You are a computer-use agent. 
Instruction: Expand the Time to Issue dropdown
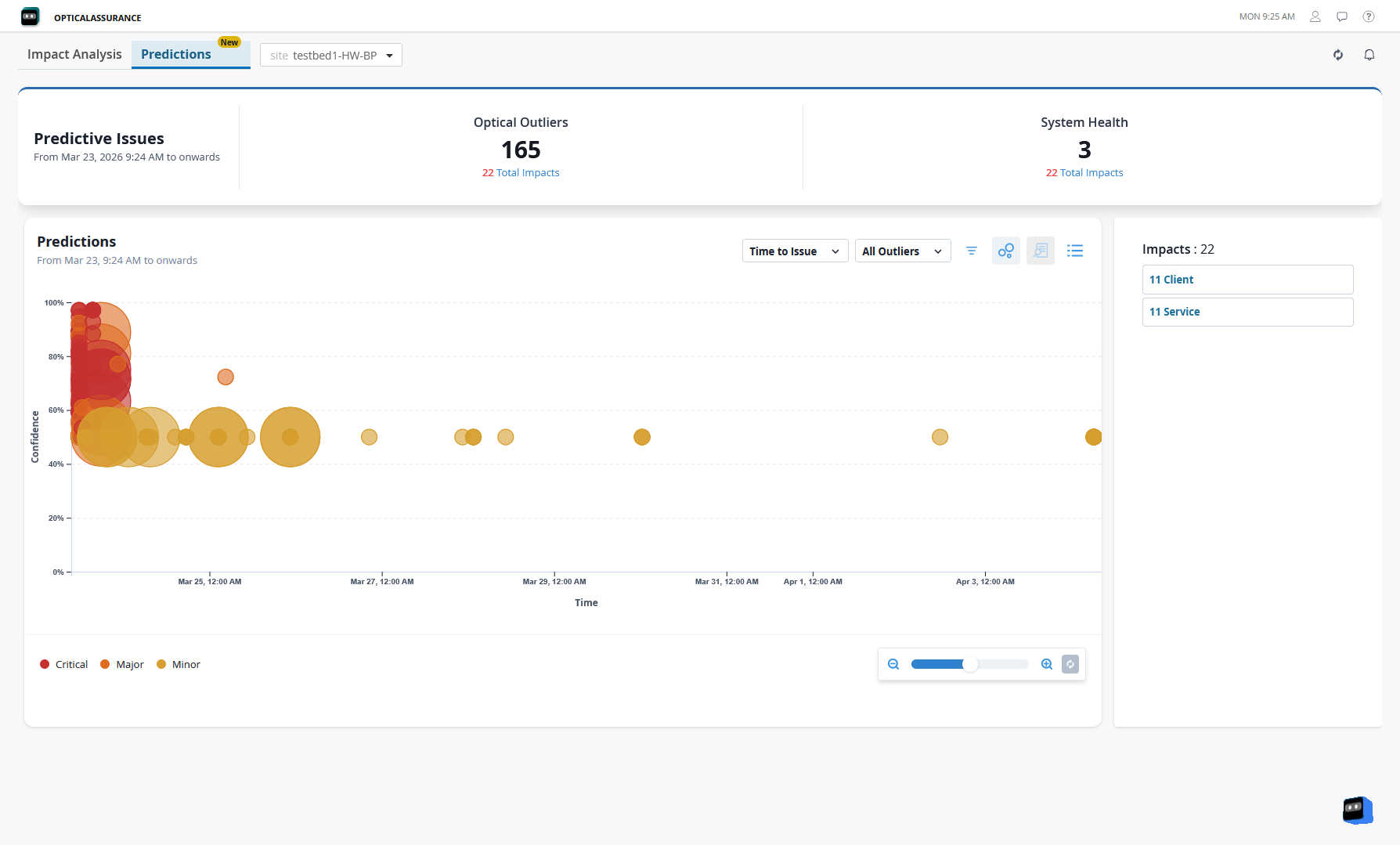coord(795,251)
